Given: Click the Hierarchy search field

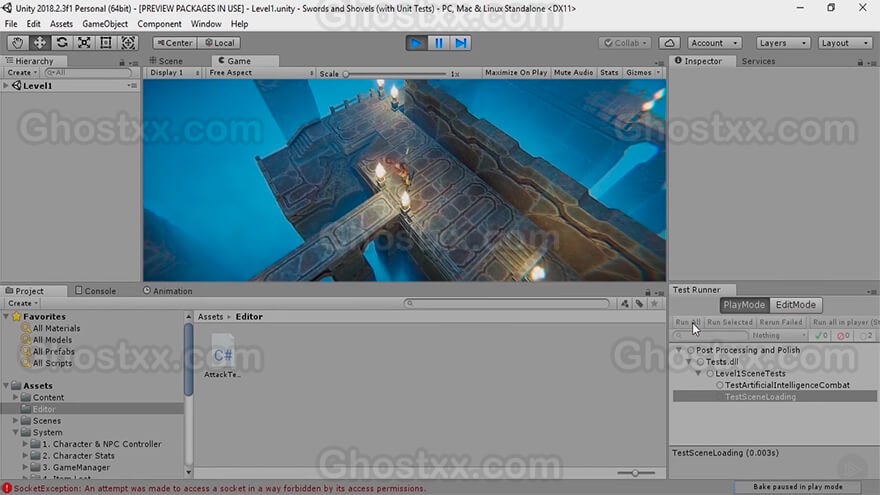Looking at the screenshot, I should (88, 73).
